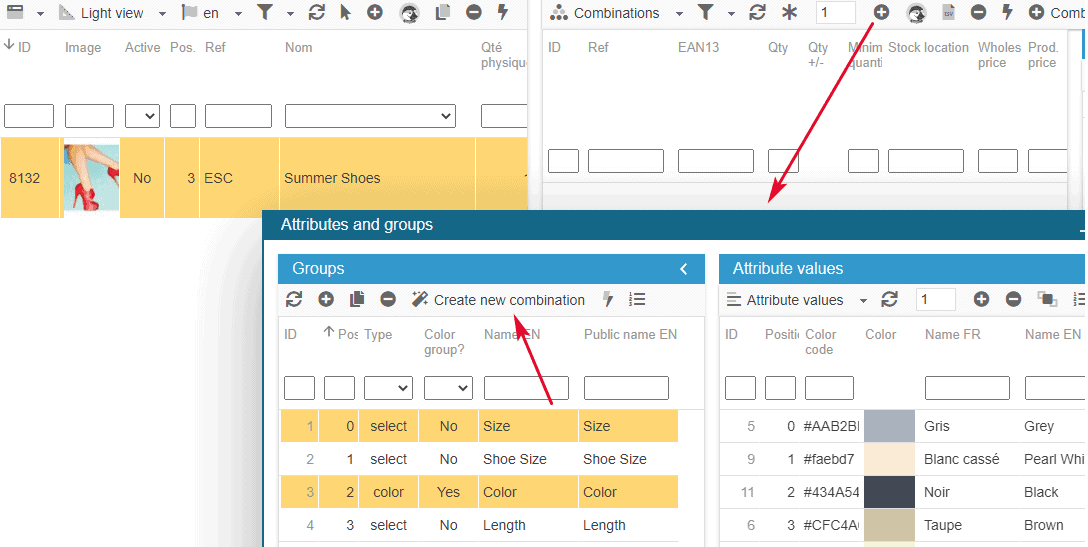Refresh the Groups list
Image resolution: width=1088 pixels, height=547 pixels.
(x=294, y=299)
